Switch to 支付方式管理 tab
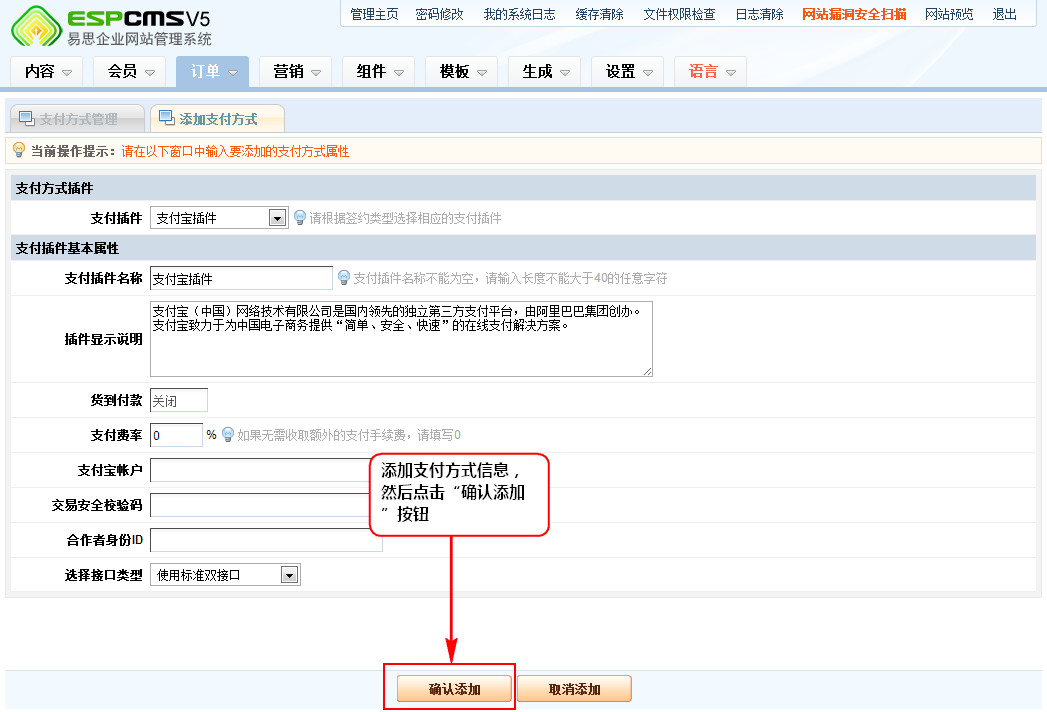 (x=77, y=119)
